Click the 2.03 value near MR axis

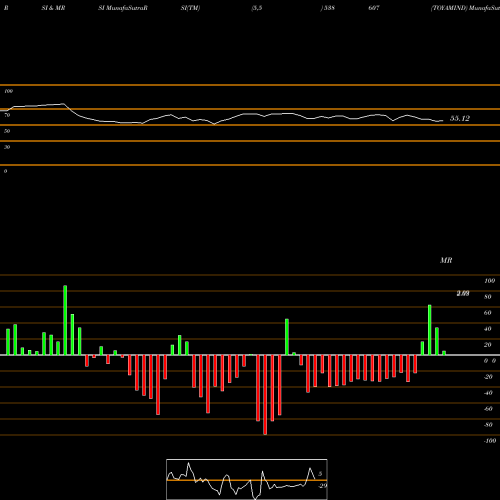(463, 293)
